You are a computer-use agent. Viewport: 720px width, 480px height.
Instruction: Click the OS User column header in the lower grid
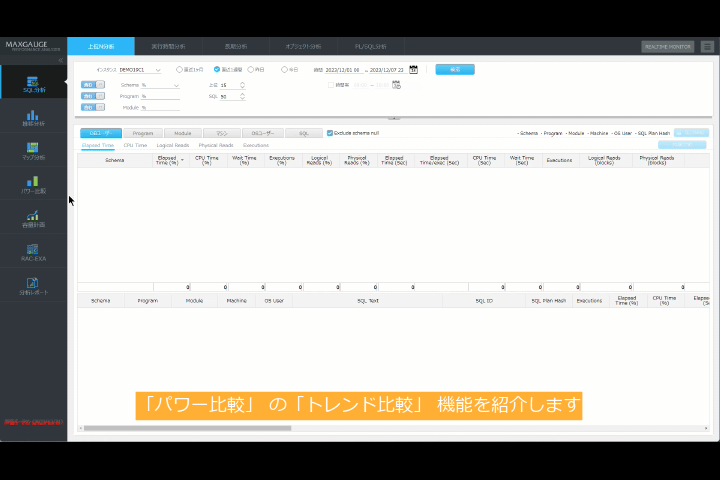pos(274,301)
